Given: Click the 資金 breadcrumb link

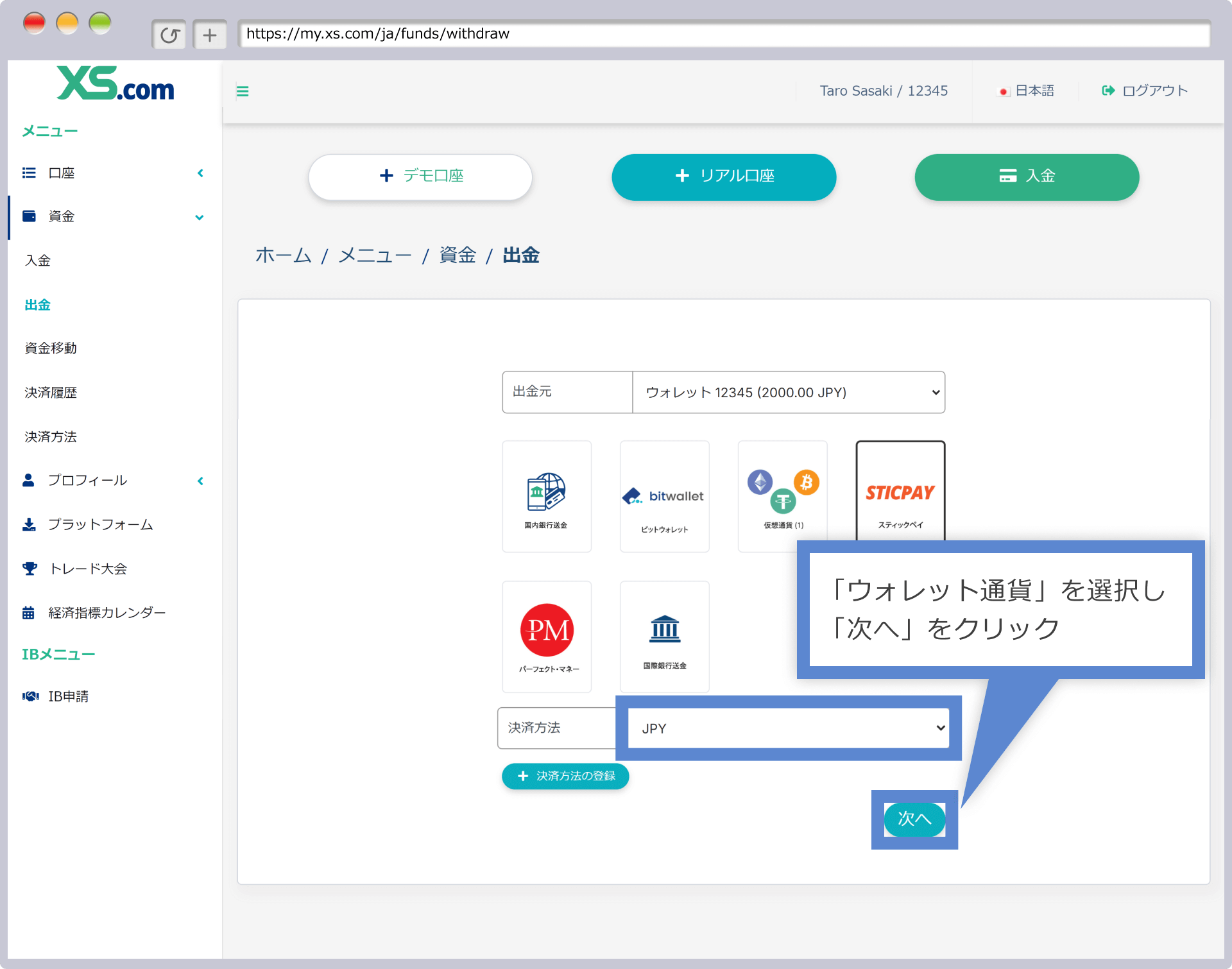Looking at the screenshot, I should [458, 255].
